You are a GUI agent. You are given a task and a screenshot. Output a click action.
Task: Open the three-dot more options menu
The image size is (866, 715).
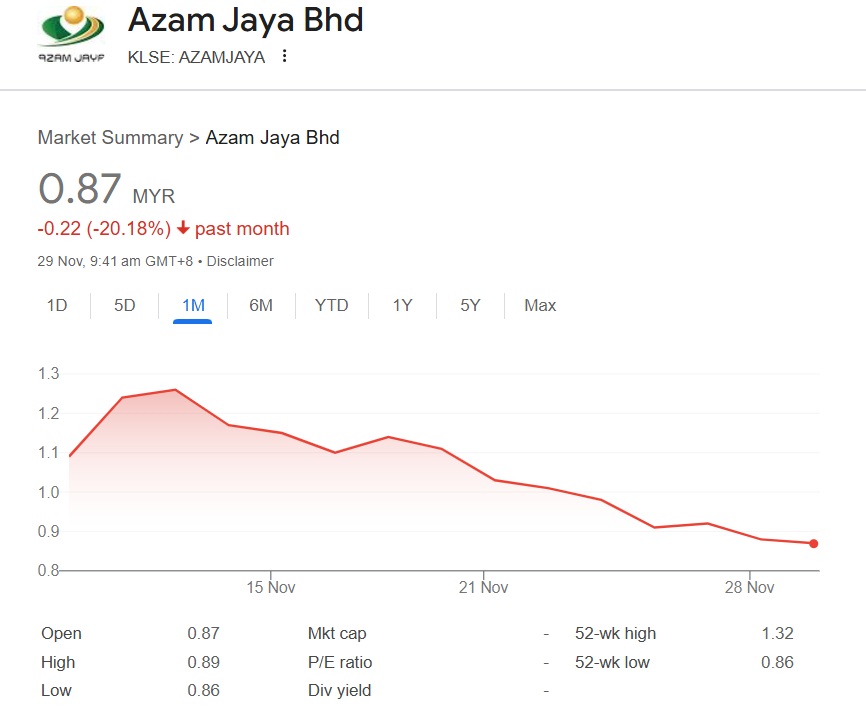[285, 57]
